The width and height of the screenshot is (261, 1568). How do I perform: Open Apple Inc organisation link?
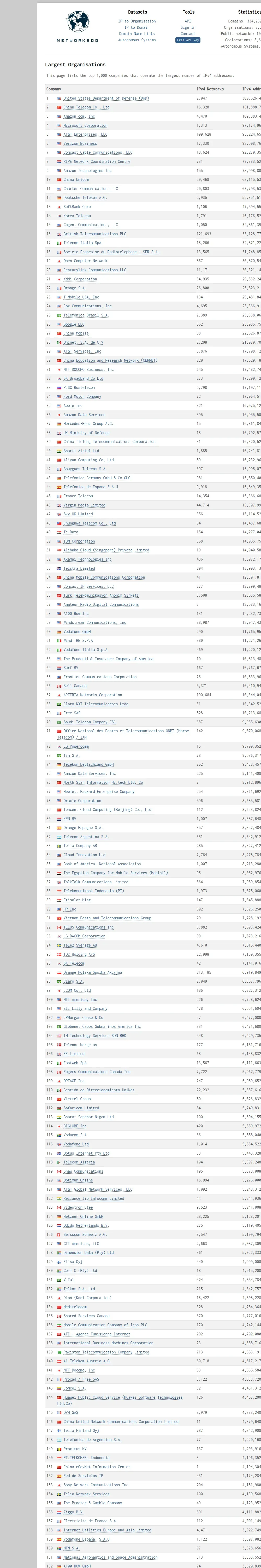tap(73, 406)
